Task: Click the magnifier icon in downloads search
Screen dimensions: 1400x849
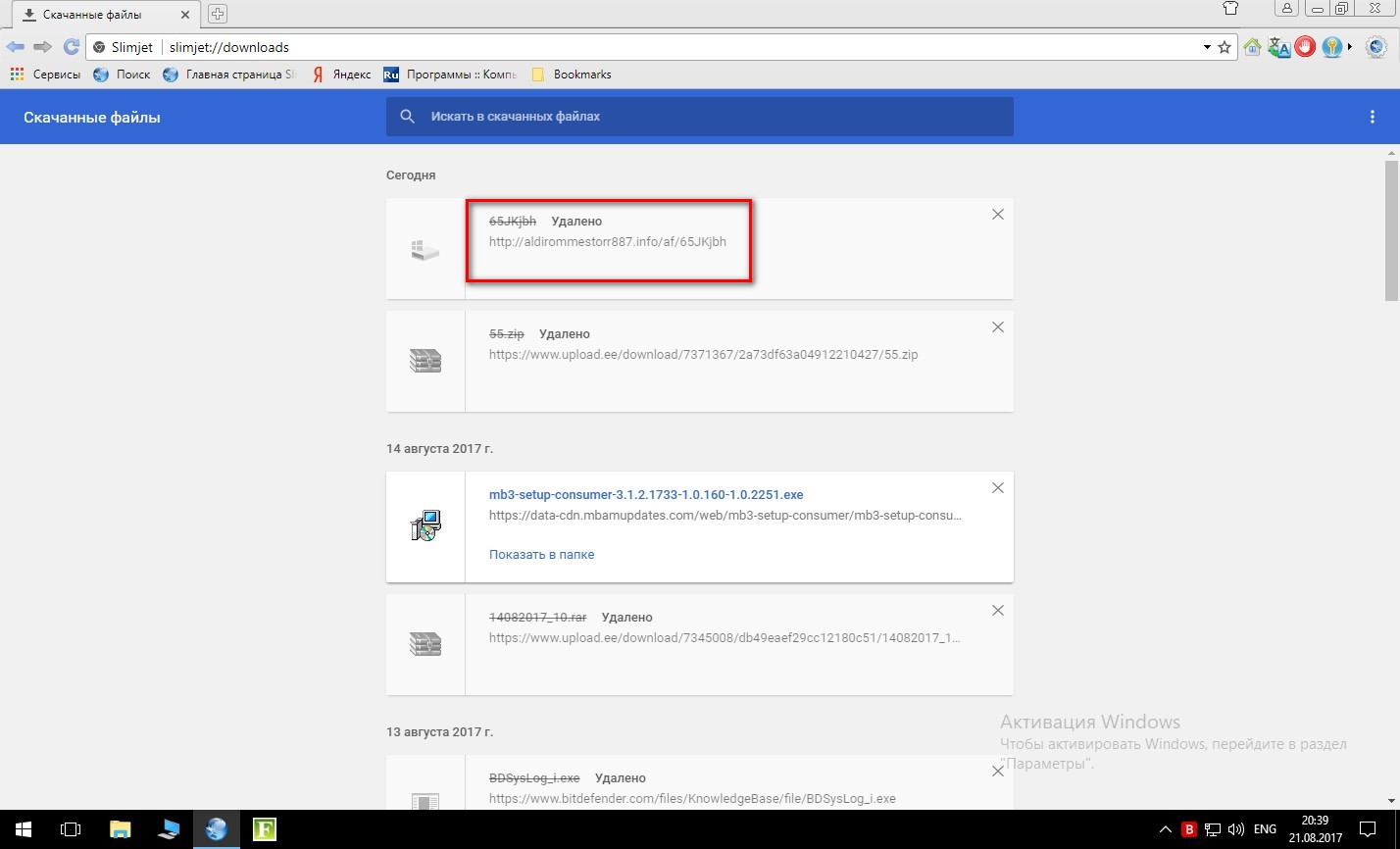Action: (x=408, y=117)
